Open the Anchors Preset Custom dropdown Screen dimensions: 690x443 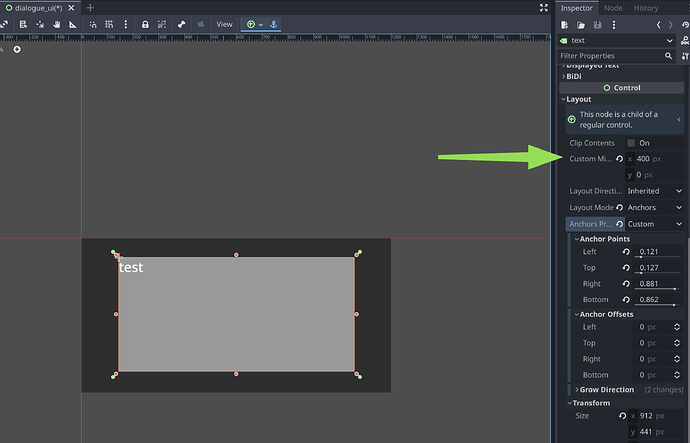click(655, 224)
